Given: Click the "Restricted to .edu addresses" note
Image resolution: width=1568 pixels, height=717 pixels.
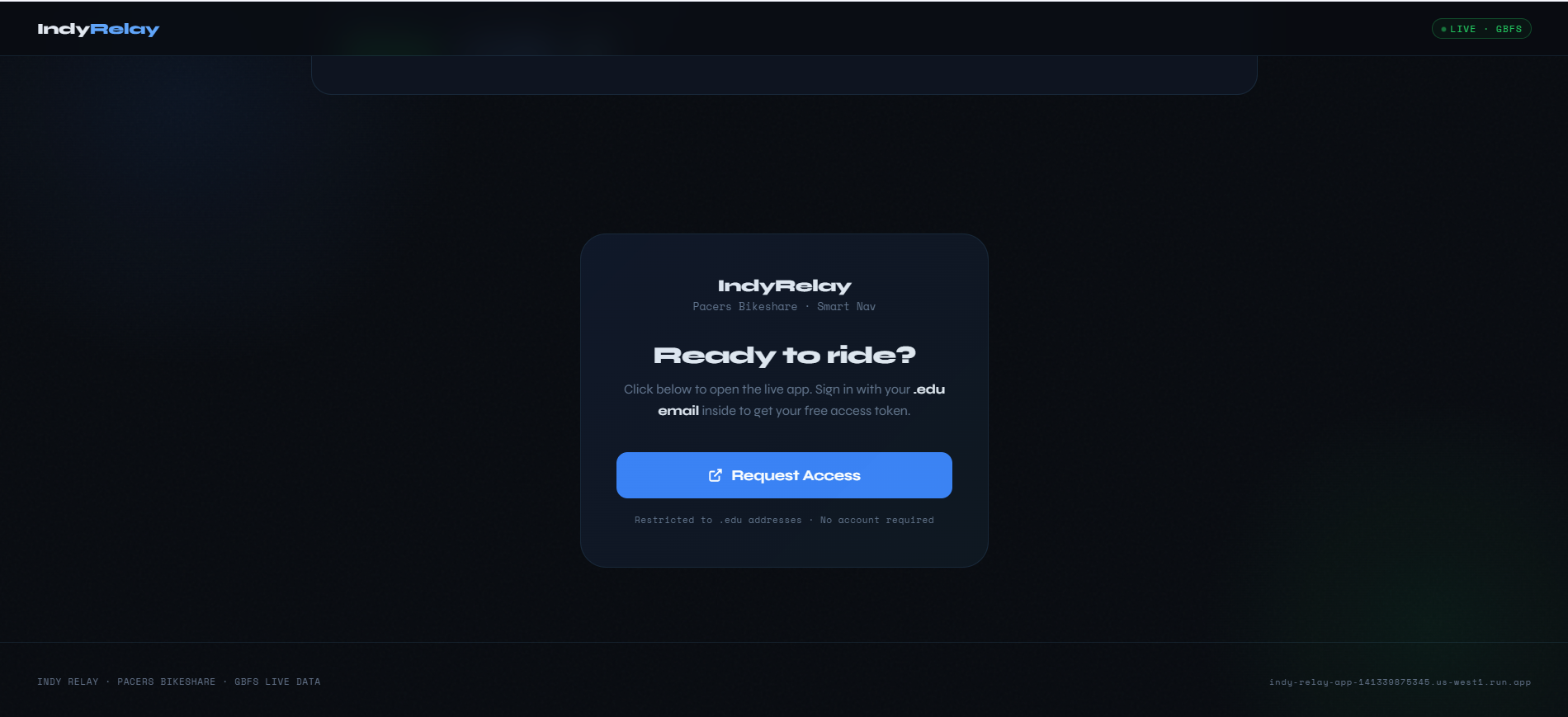Looking at the screenshot, I should [718, 520].
